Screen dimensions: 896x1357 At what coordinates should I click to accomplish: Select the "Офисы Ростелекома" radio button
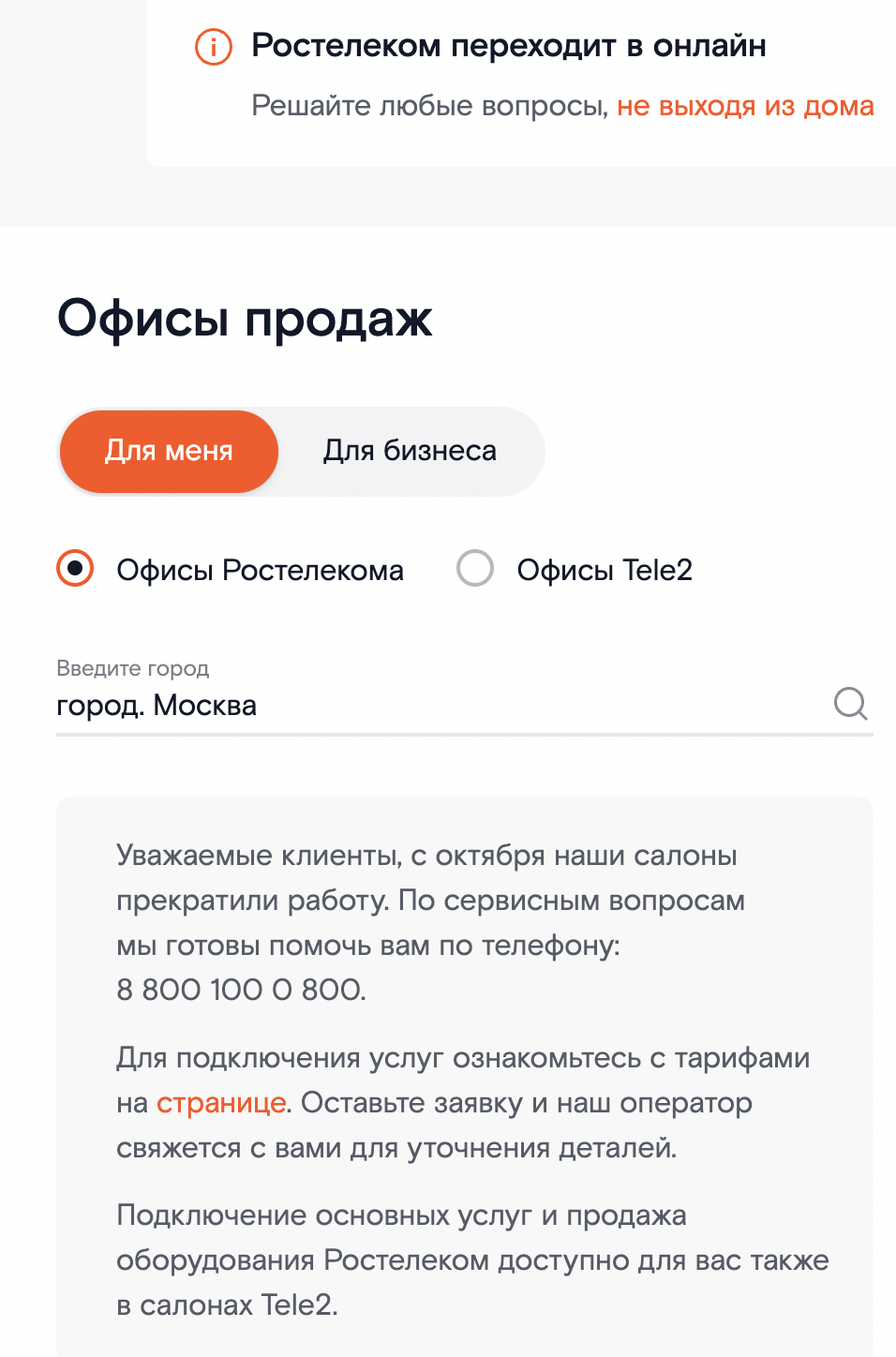[76, 569]
